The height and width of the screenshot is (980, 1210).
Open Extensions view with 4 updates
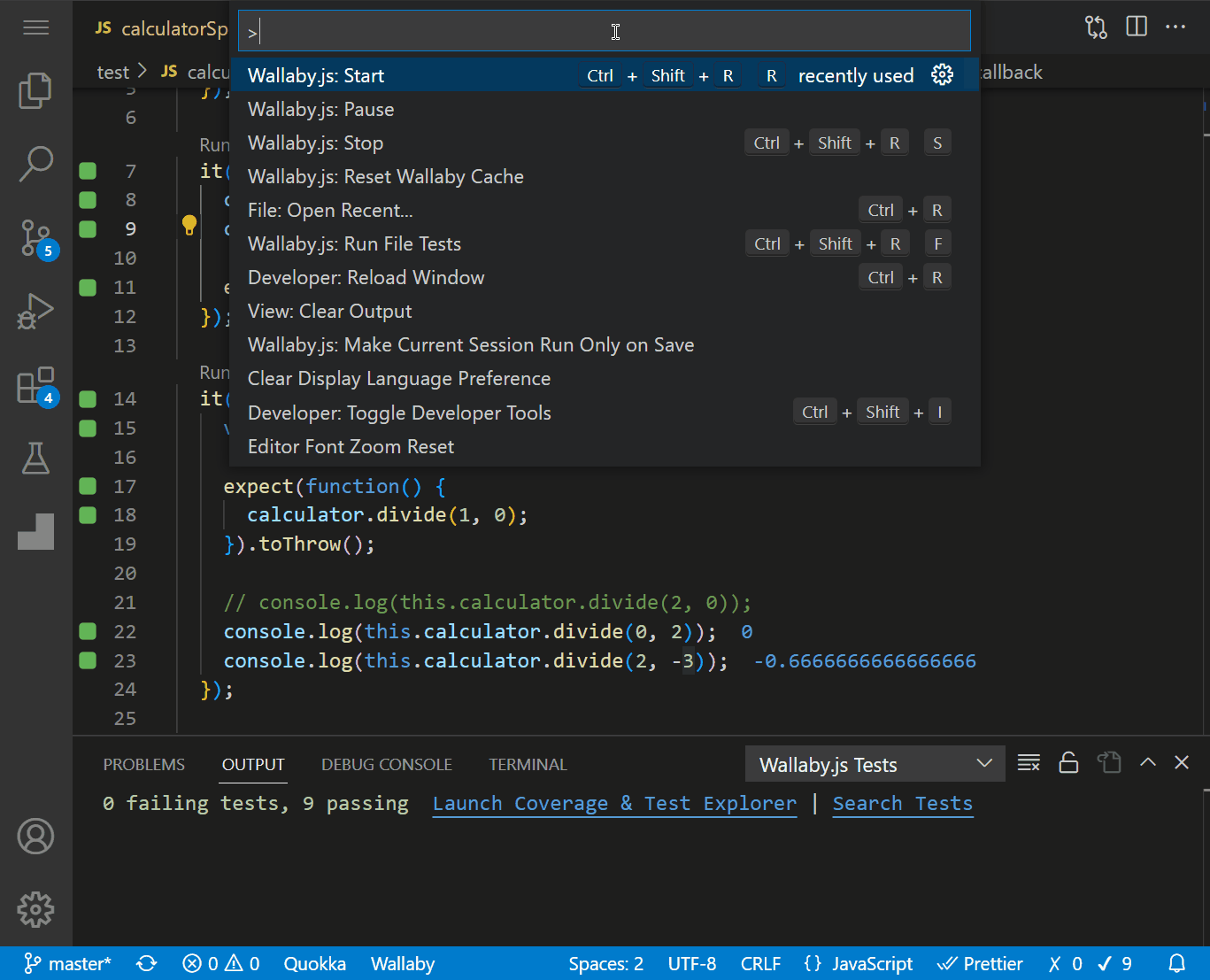(x=37, y=386)
